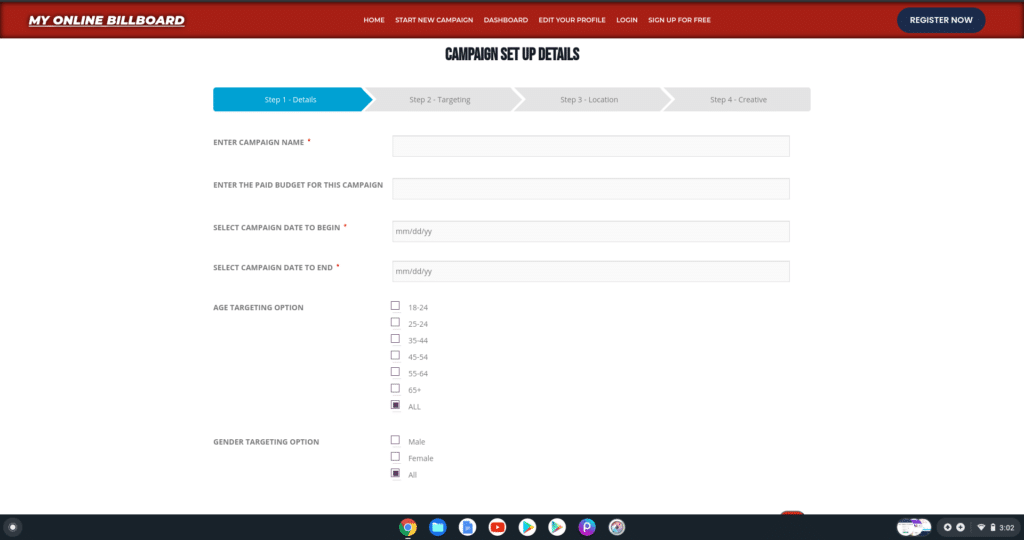
Task: Focus the paid budget input field
Action: point(590,189)
